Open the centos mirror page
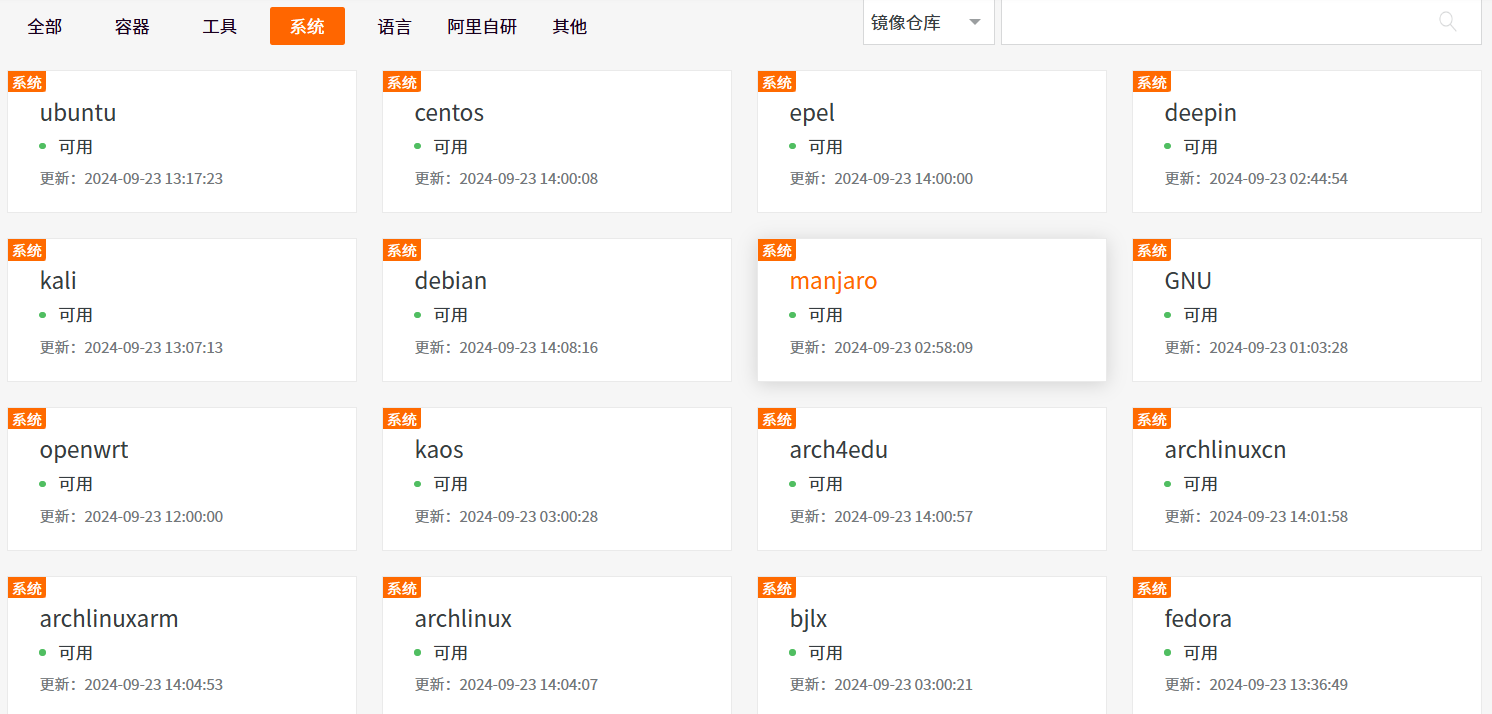Viewport: 1492px width, 714px height. pyautogui.click(x=449, y=113)
